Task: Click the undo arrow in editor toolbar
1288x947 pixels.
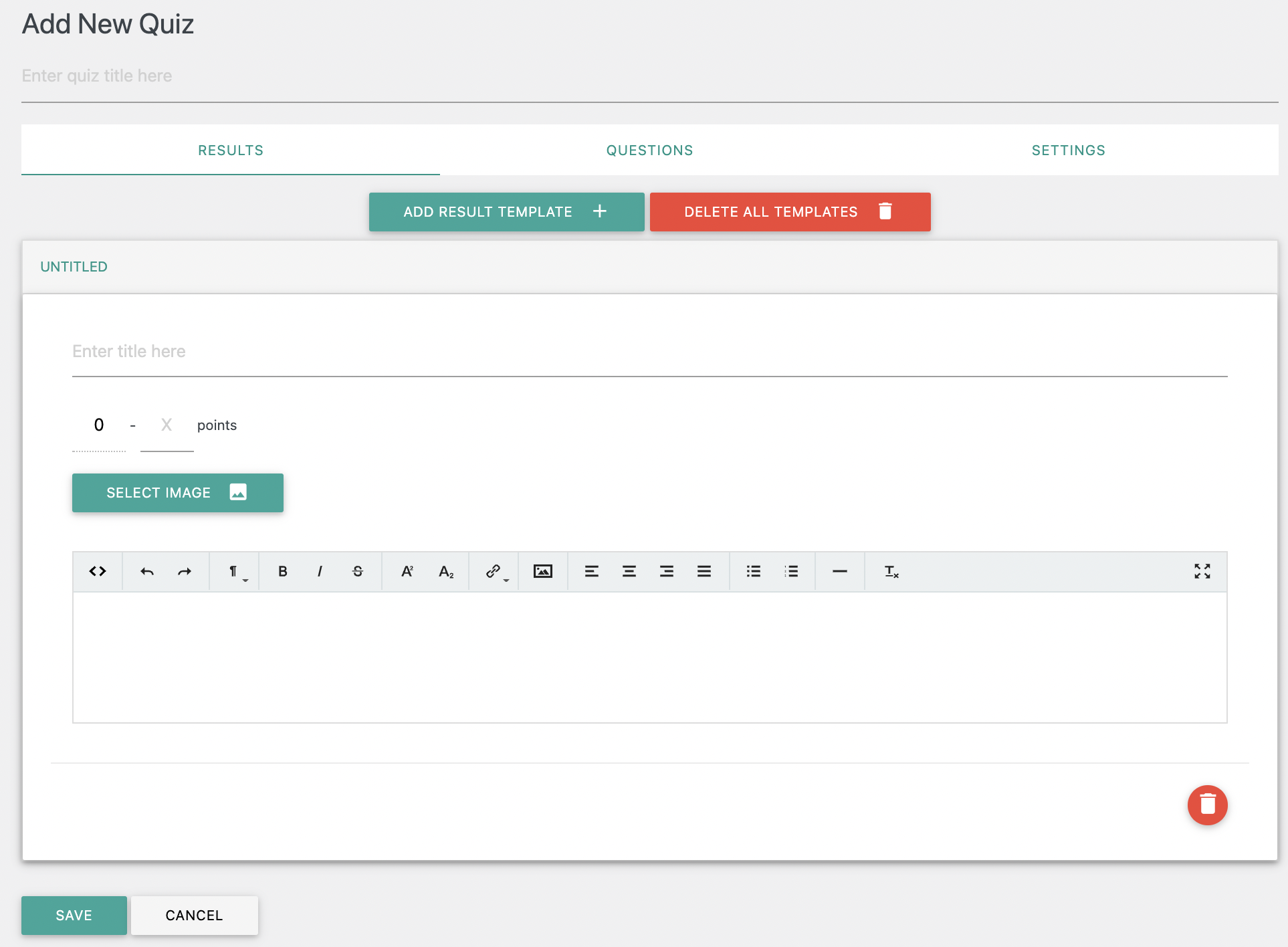Action: click(147, 571)
